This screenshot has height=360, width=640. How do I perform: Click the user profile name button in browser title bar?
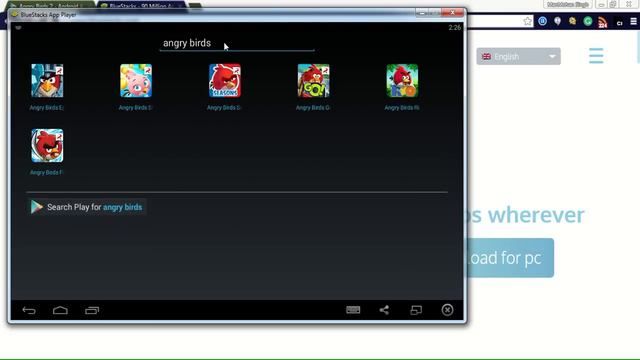point(568,4)
